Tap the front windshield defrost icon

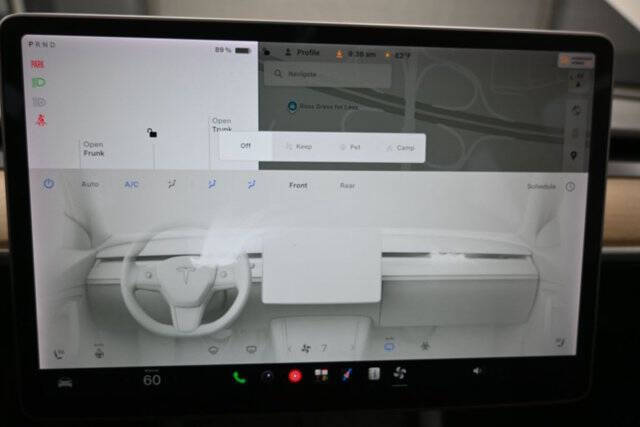pos(213,350)
